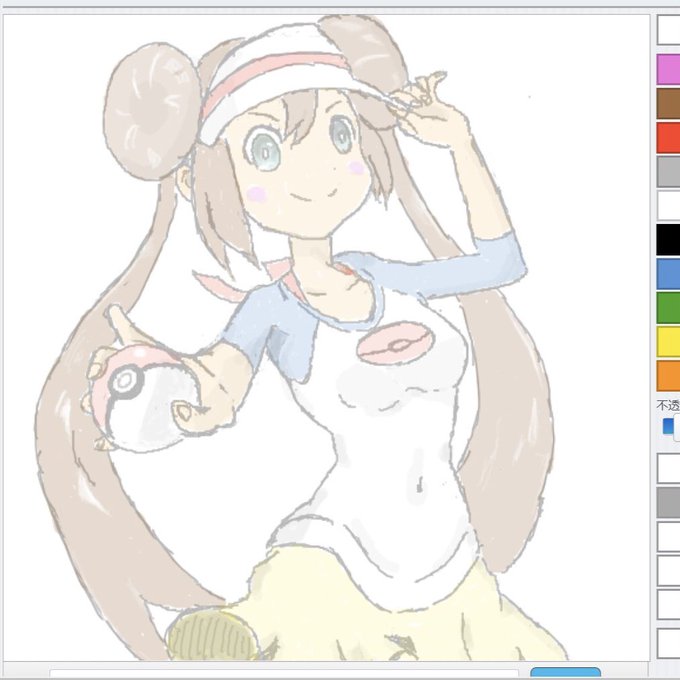The image size is (680, 680).
Task: Click on the drawing canvas
Action: (326, 337)
